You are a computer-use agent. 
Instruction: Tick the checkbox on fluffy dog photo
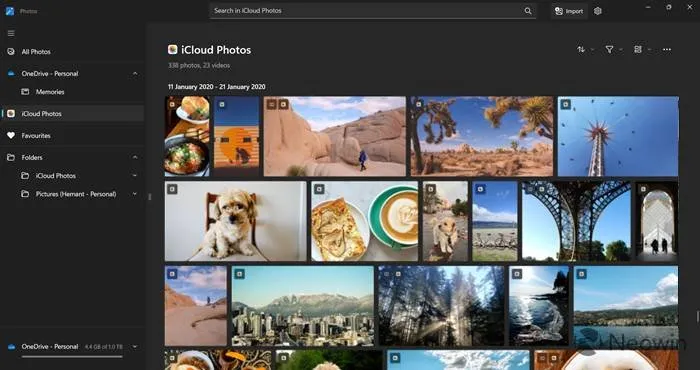(172, 189)
